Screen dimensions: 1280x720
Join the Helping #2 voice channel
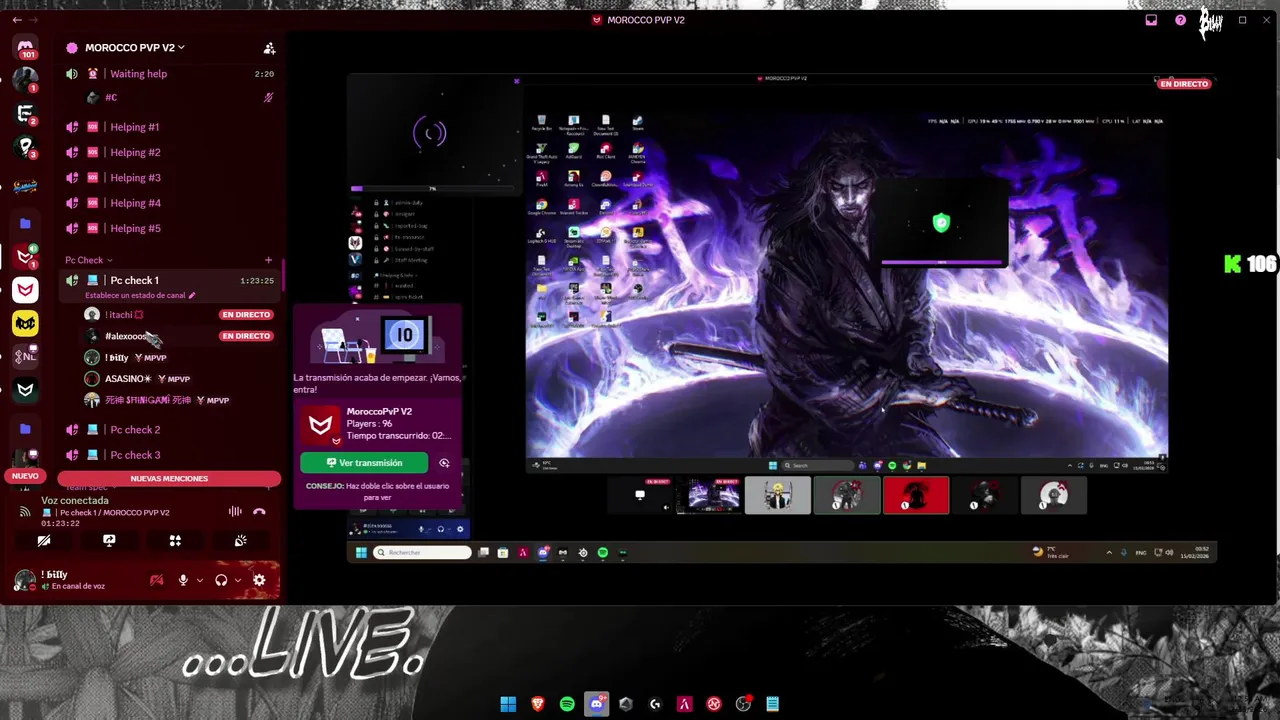tap(170, 152)
